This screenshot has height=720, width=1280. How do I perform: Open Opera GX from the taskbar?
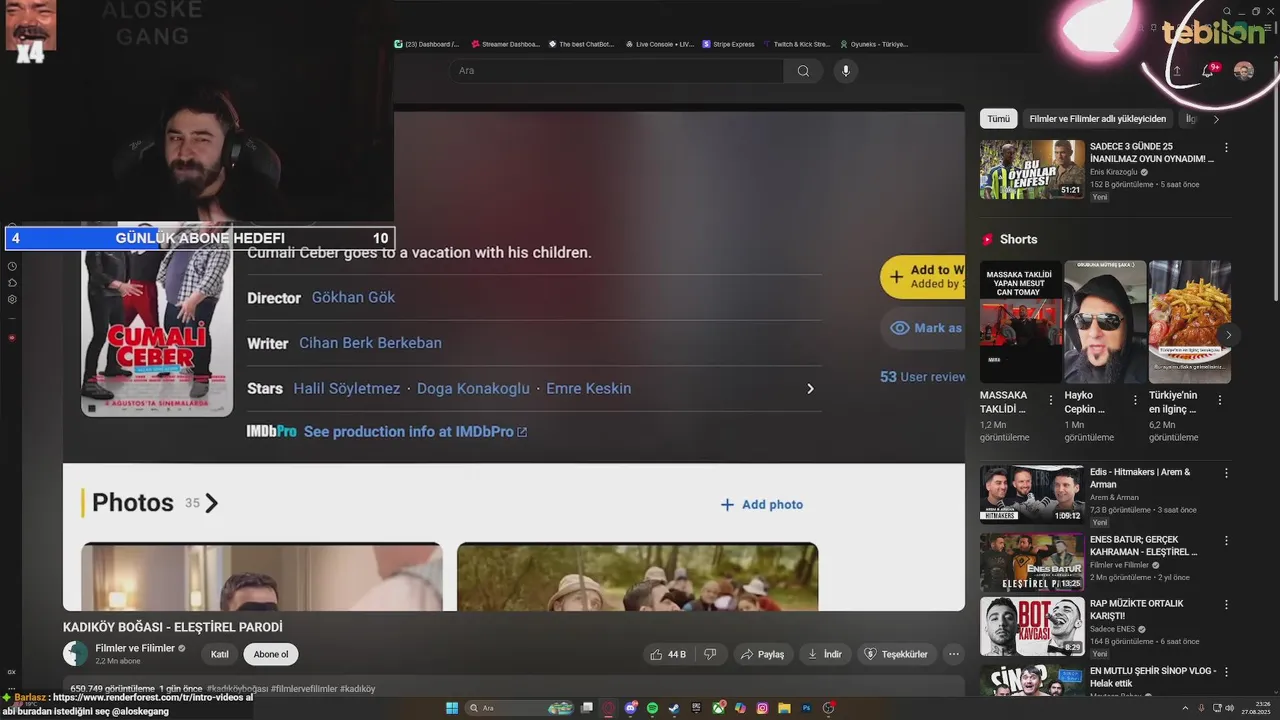click(608, 708)
